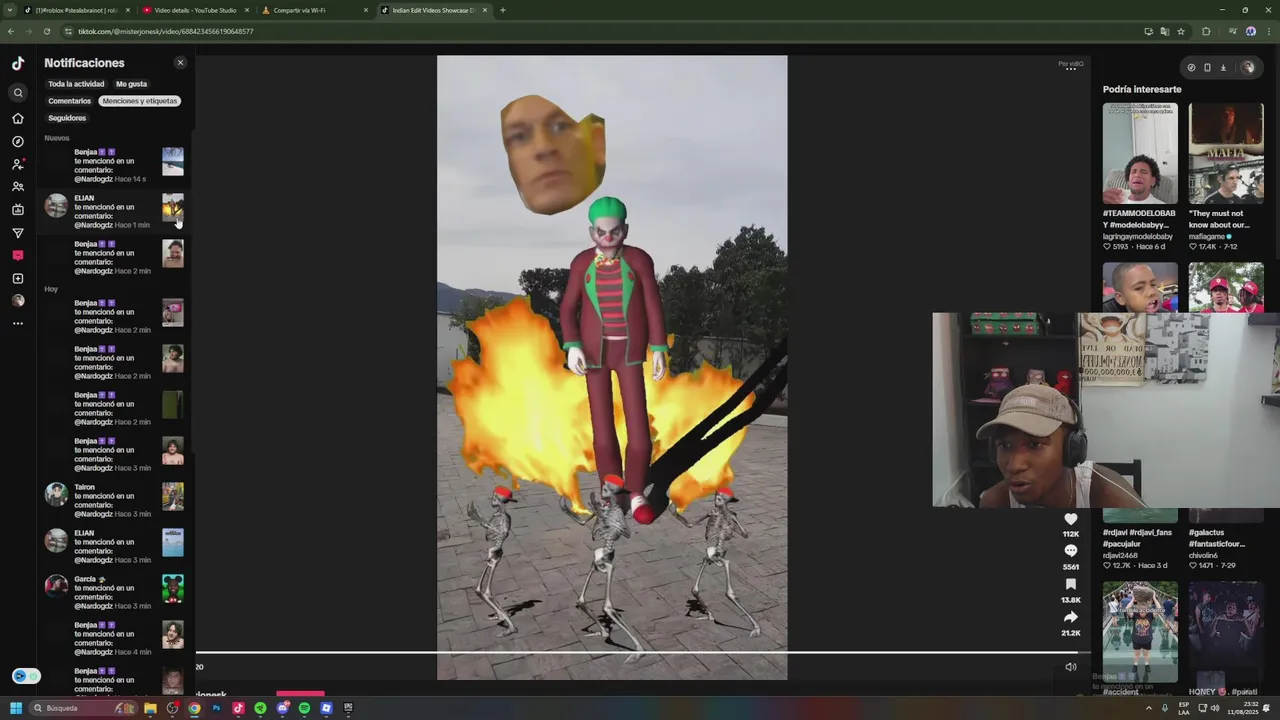Open Spotify from the taskbar

pos(304,708)
